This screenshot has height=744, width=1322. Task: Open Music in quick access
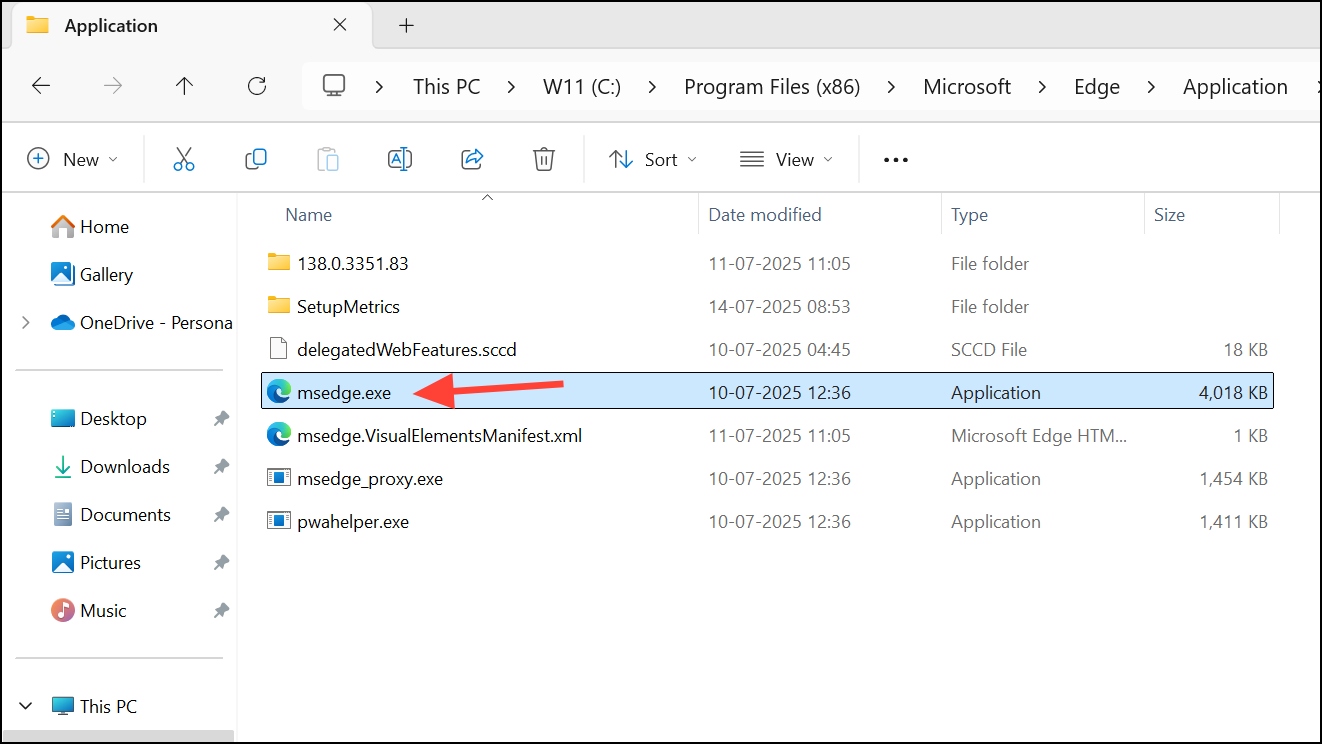click(89, 611)
